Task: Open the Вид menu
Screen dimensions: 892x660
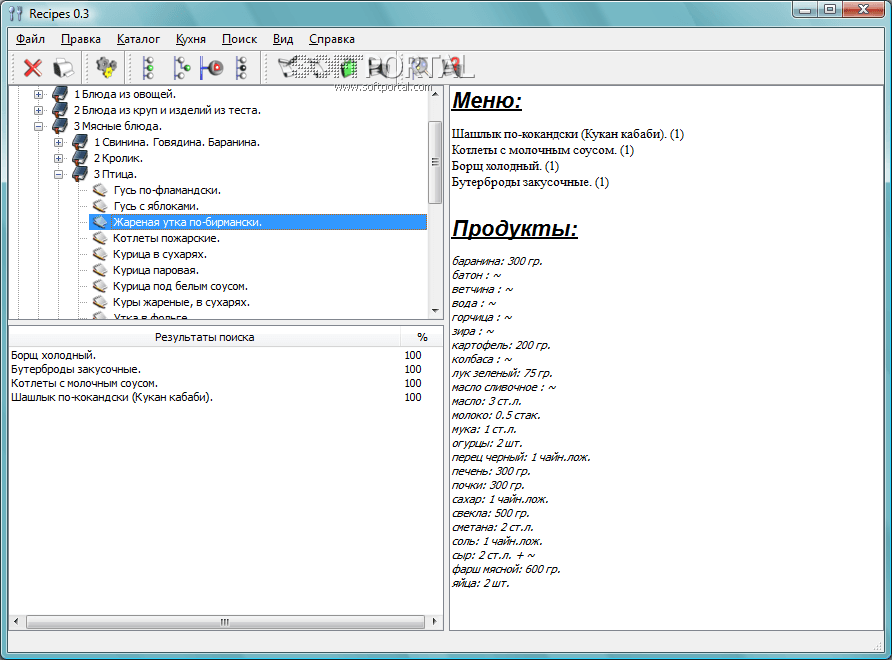Action: (x=283, y=39)
